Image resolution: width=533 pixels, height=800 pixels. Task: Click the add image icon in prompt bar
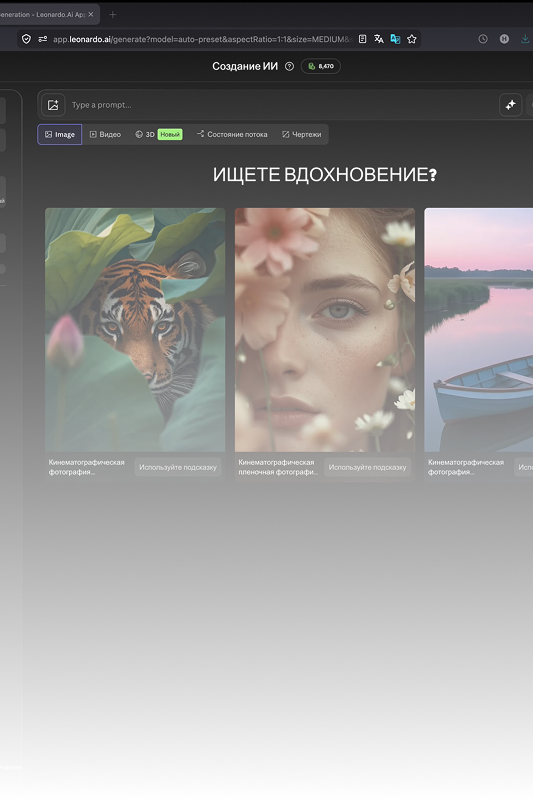(x=53, y=105)
